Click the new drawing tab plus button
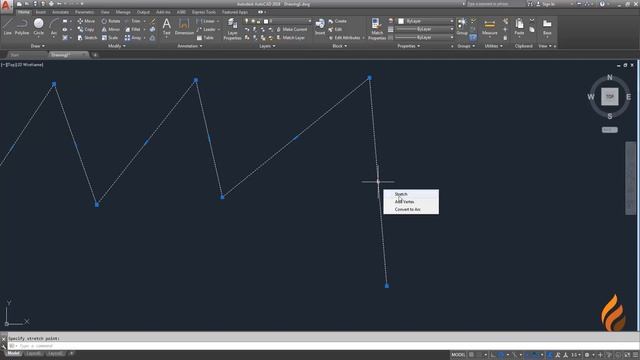This screenshot has height=360, width=640. click(95, 55)
